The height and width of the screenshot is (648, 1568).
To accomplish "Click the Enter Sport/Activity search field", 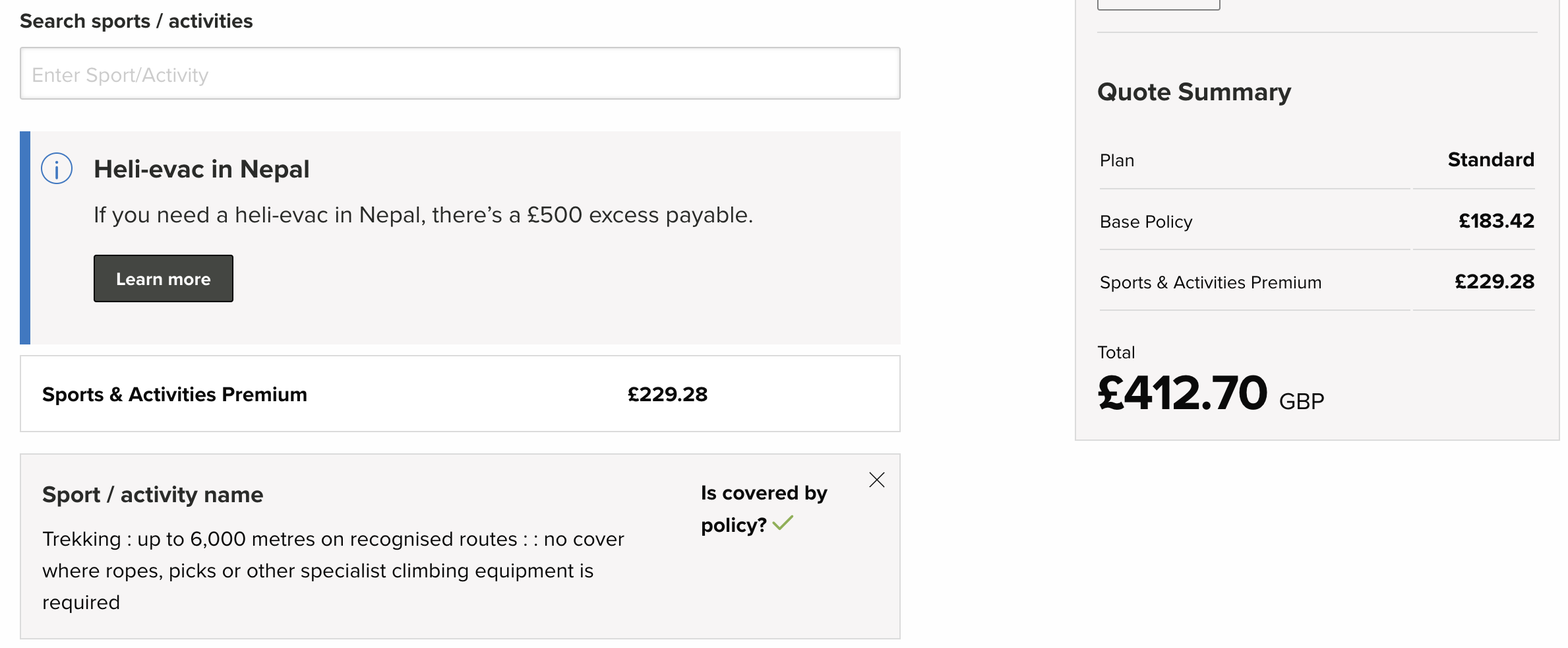I will (460, 74).
